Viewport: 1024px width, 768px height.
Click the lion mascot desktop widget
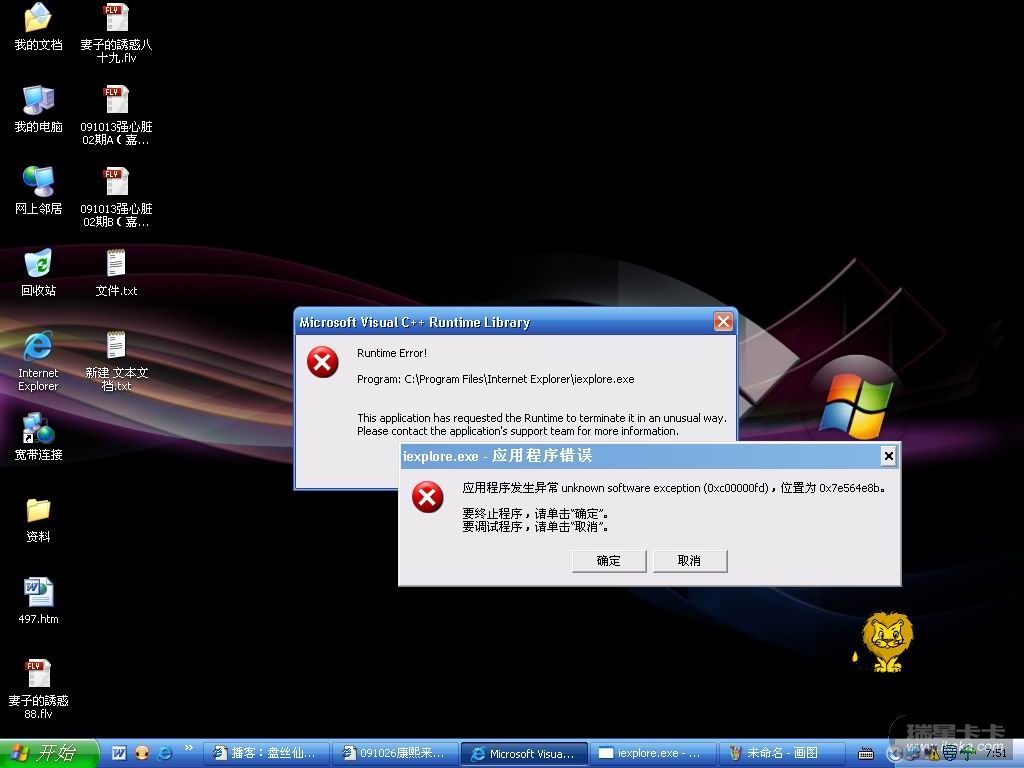pyautogui.click(x=885, y=642)
